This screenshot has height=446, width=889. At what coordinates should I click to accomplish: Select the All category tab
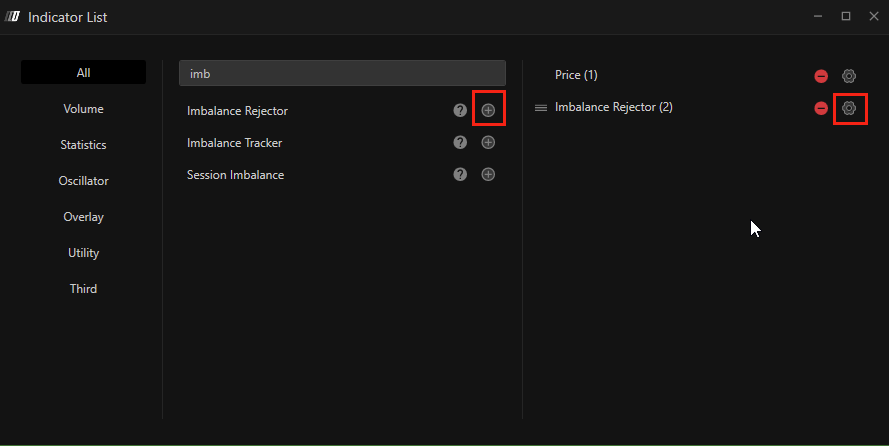83,72
